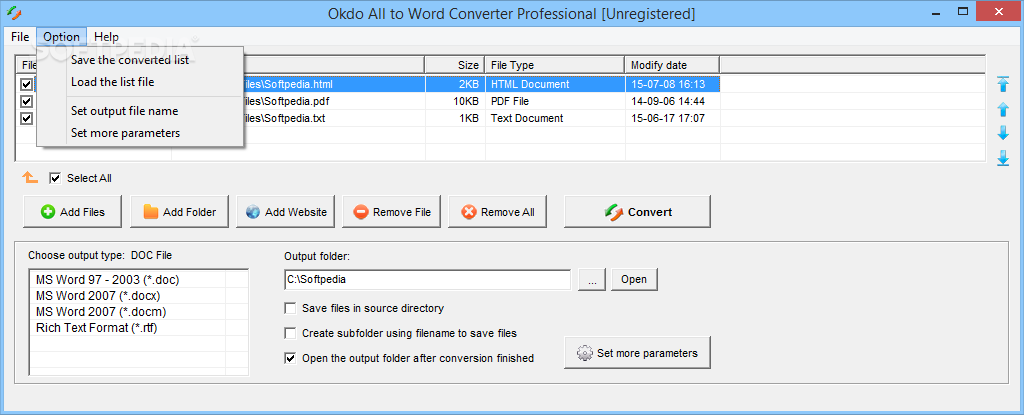Browse output folder with the ... button
This screenshot has height=415, width=1024.
click(592, 280)
